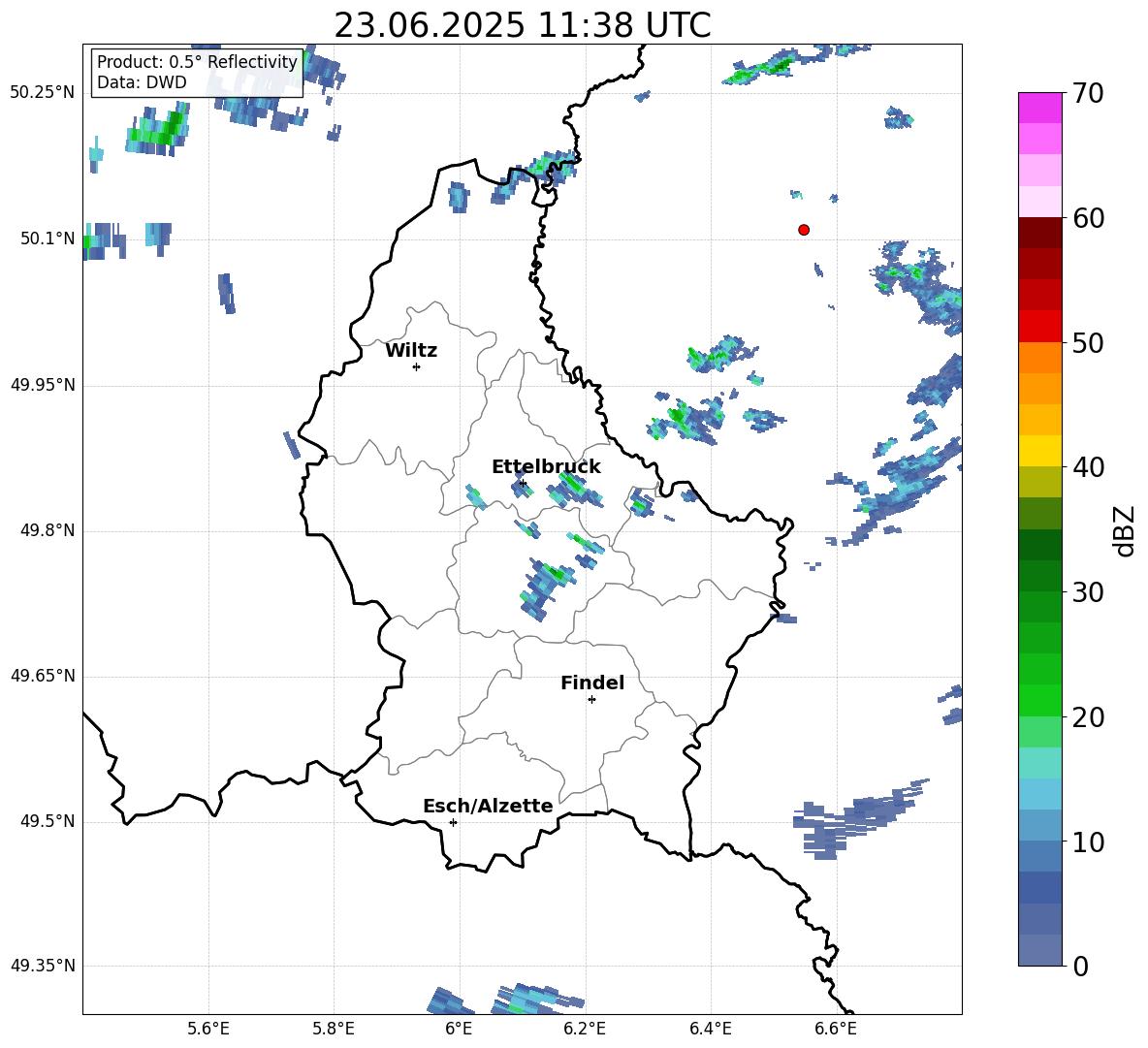Screen dimensions: 1148x1048
Task: Click latitude label 50.25°N
Action: [43, 93]
